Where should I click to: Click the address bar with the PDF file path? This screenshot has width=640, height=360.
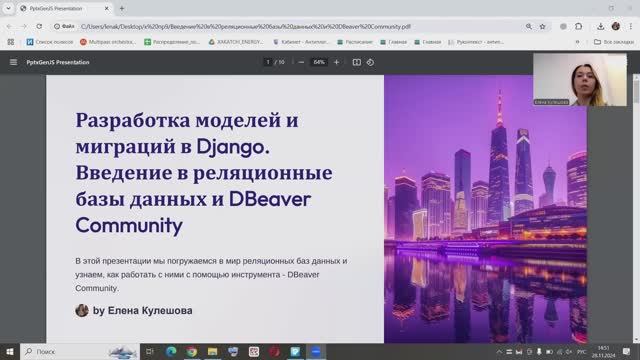pyautogui.click(x=246, y=27)
